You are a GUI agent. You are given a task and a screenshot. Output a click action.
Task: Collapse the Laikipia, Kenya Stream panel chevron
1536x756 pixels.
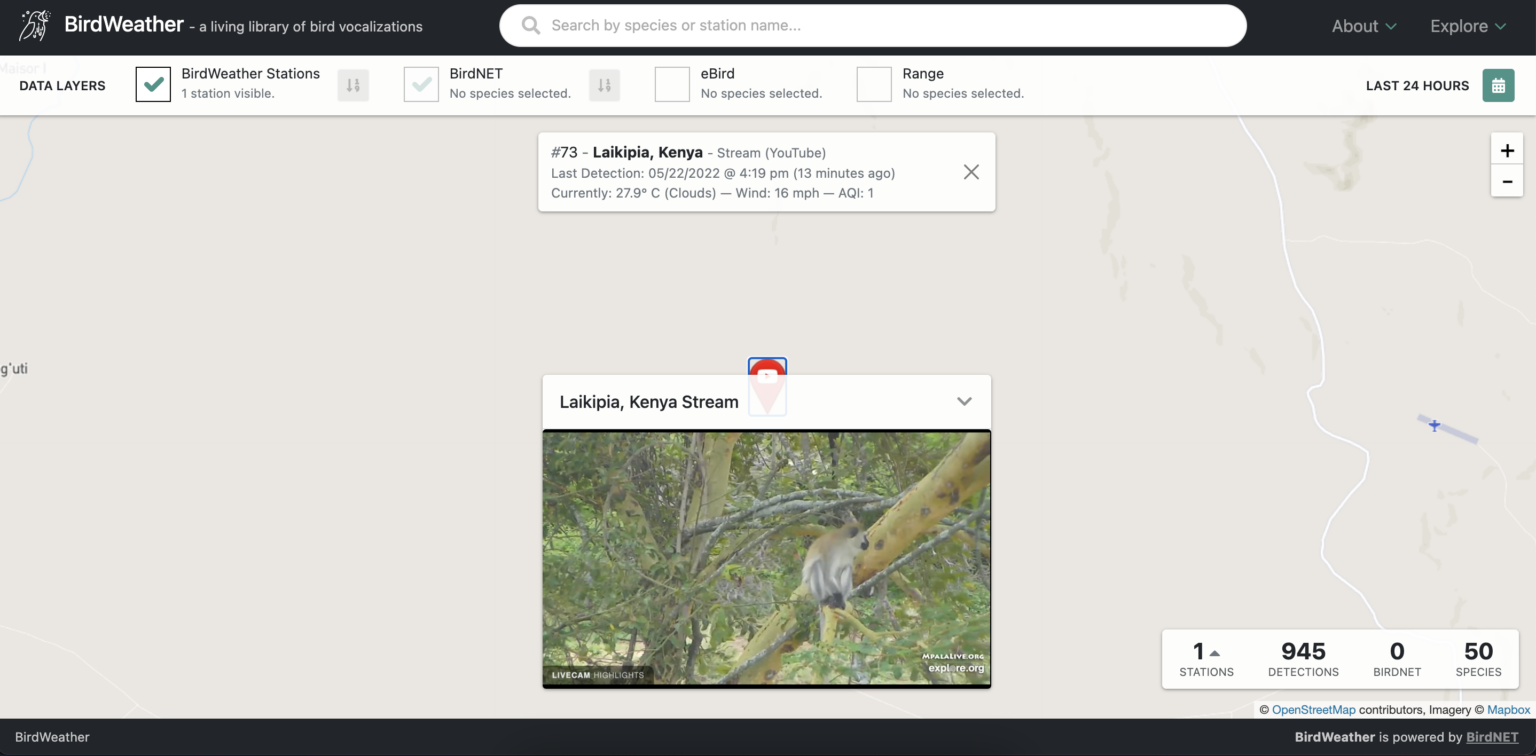(964, 402)
